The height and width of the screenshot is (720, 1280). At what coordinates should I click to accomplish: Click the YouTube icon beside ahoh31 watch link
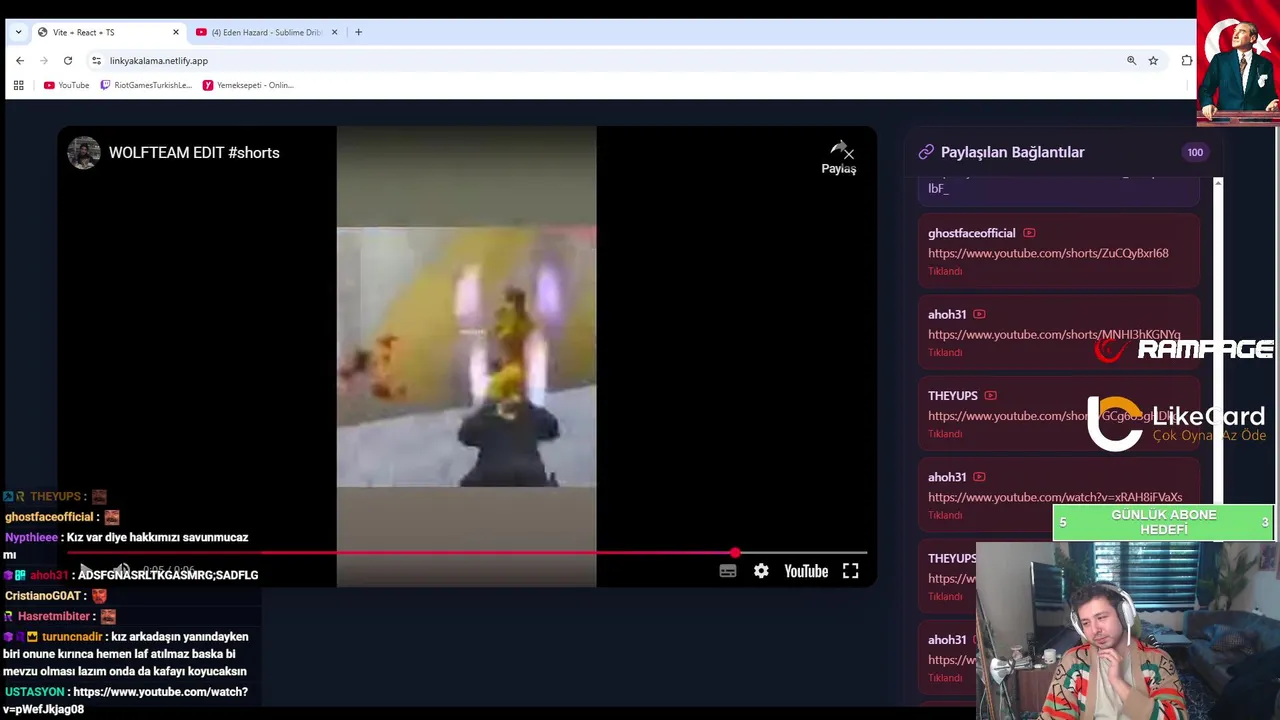pyautogui.click(x=979, y=477)
